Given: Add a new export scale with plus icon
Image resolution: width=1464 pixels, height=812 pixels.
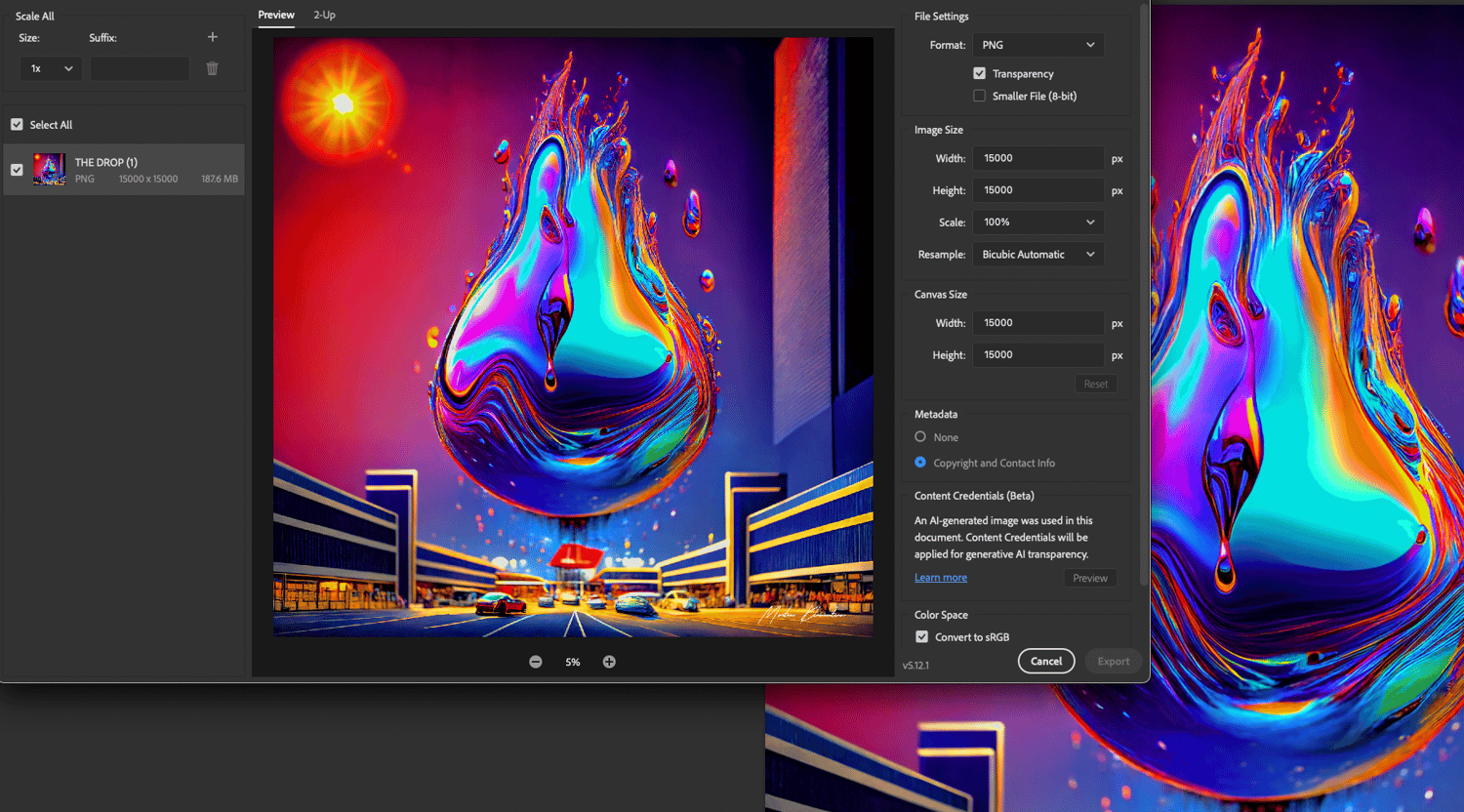Looking at the screenshot, I should tap(213, 37).
